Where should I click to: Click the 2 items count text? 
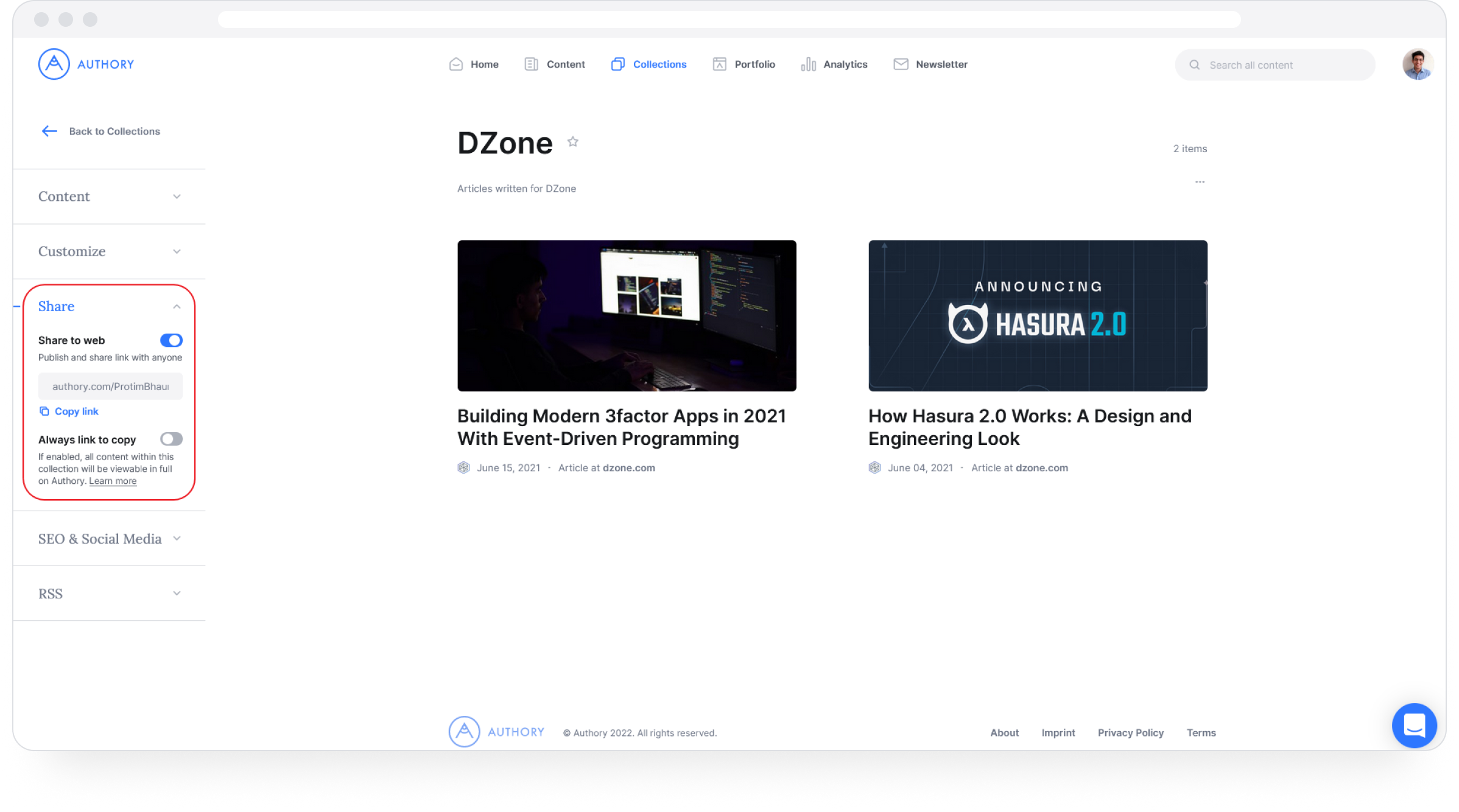1190,148
